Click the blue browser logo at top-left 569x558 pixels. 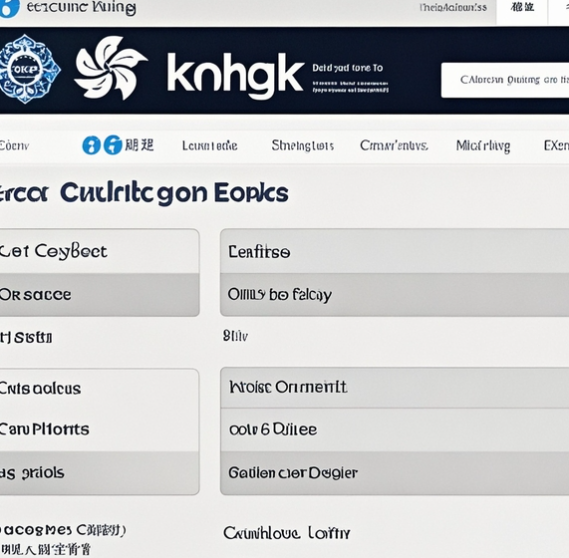pyautogui.click(x=9, y=8)
